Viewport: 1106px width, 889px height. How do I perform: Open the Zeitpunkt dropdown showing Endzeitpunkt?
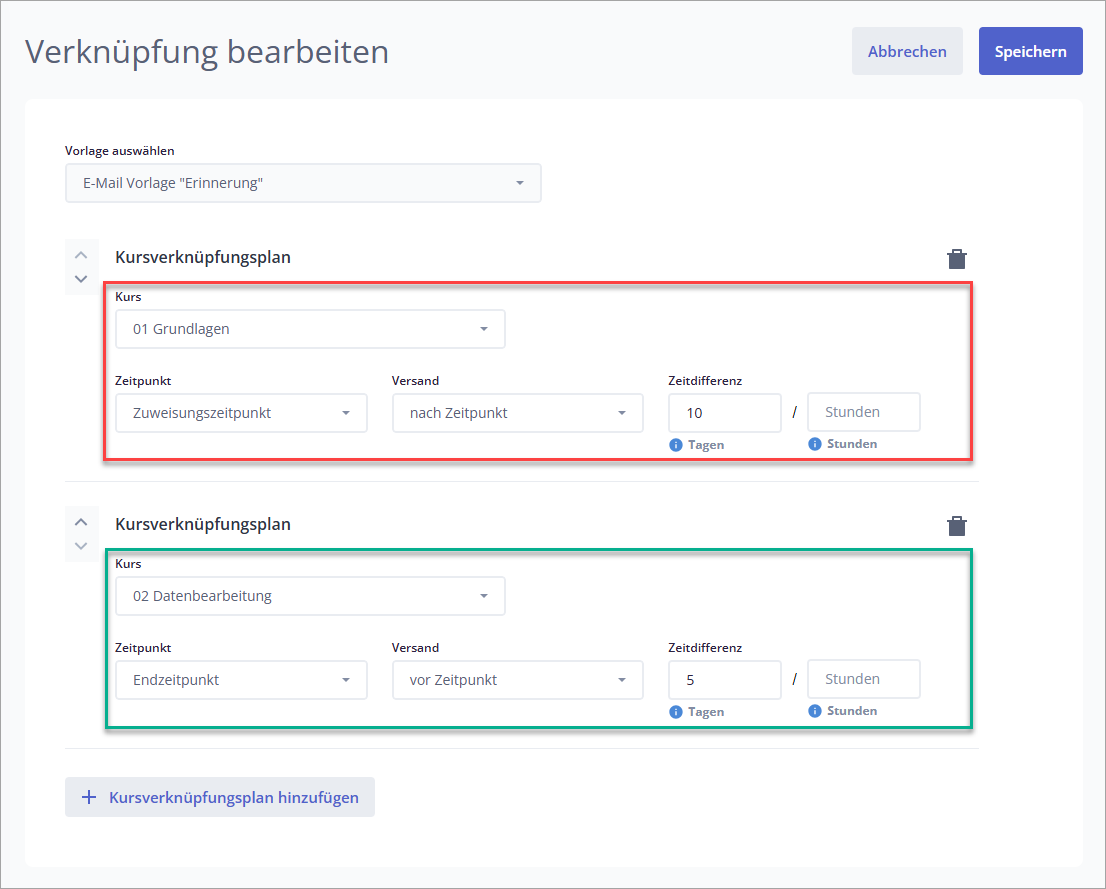tap(241, 680)
